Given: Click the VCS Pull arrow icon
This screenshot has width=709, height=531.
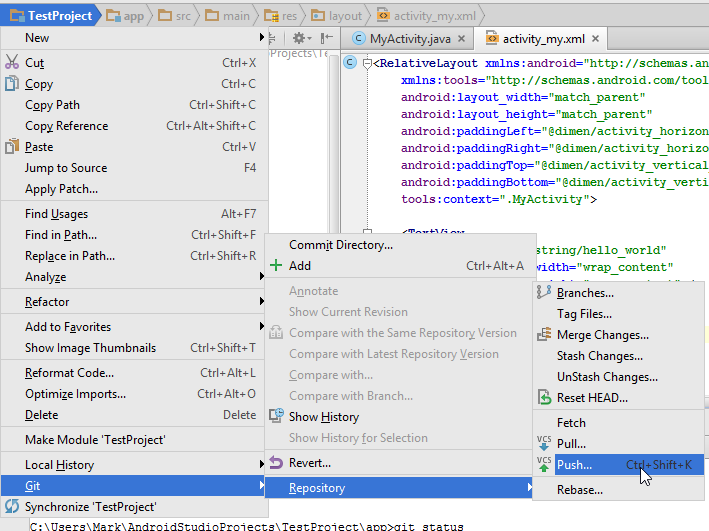Looking at the screenshot, I should click(x=544, y=443).
